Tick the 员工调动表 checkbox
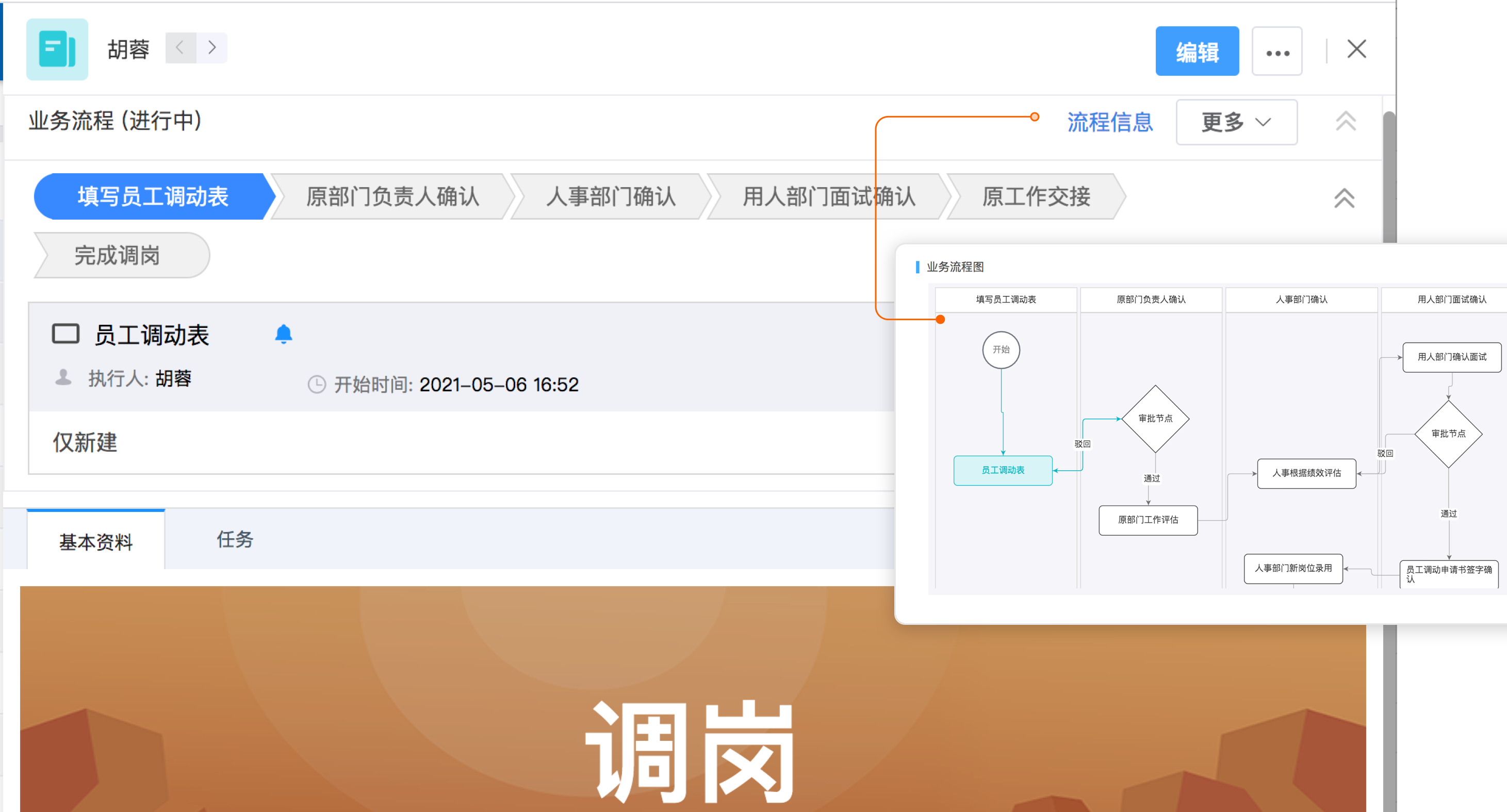Image resolution: width=1507 pixels, height=812 pixels. 65,334
